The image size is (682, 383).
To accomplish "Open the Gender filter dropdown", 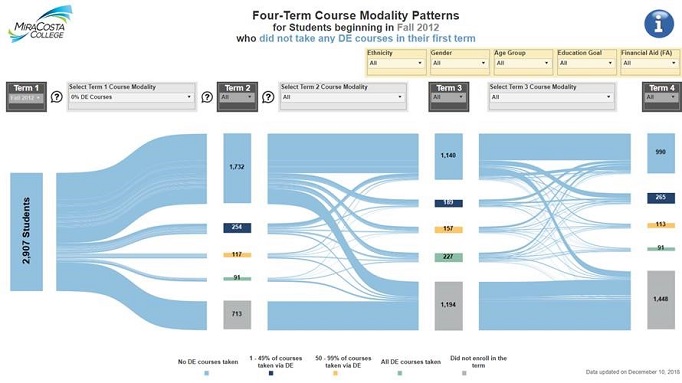I will (459, 63).
